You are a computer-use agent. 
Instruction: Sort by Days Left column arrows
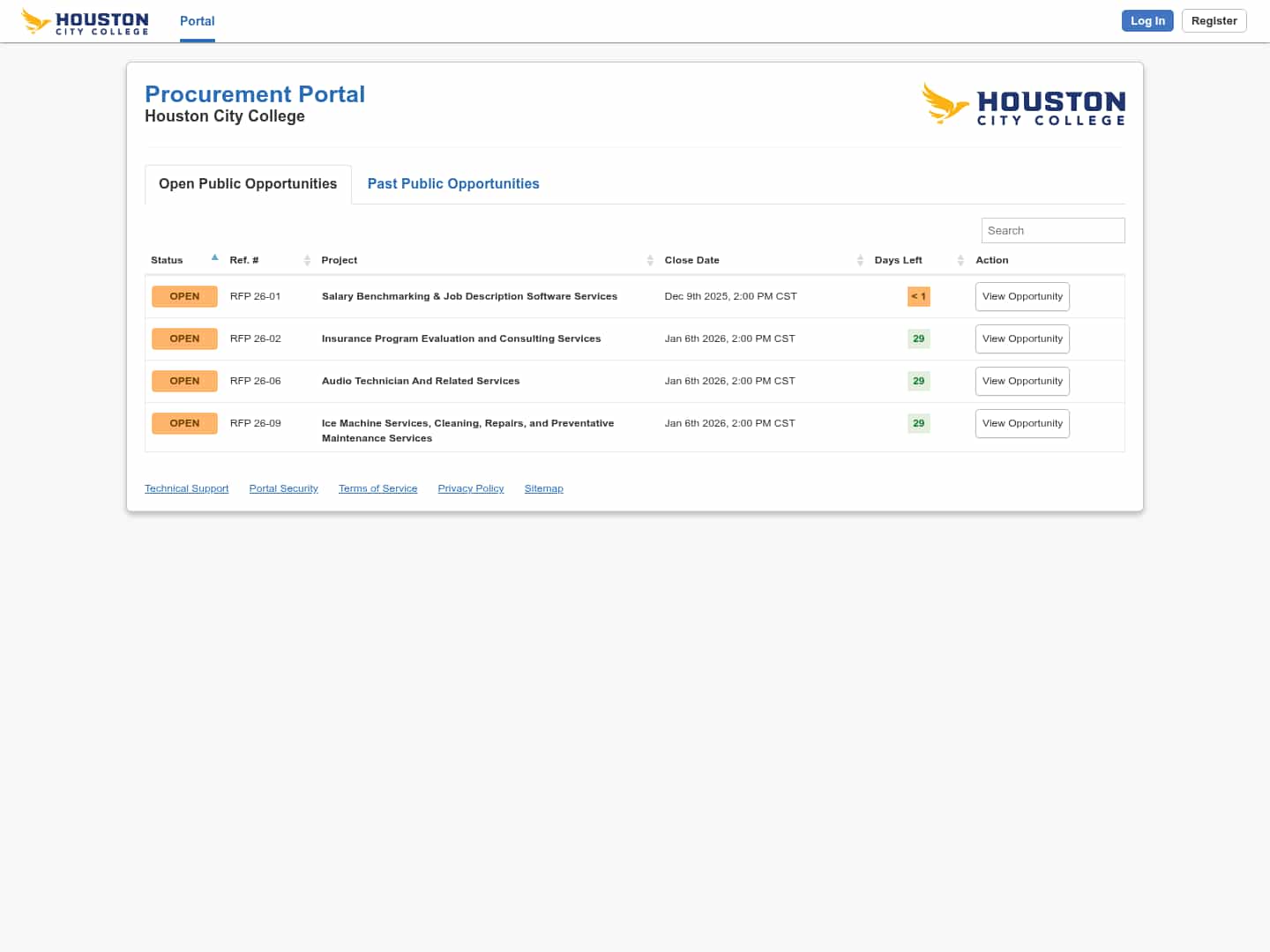tap(960, 260)
